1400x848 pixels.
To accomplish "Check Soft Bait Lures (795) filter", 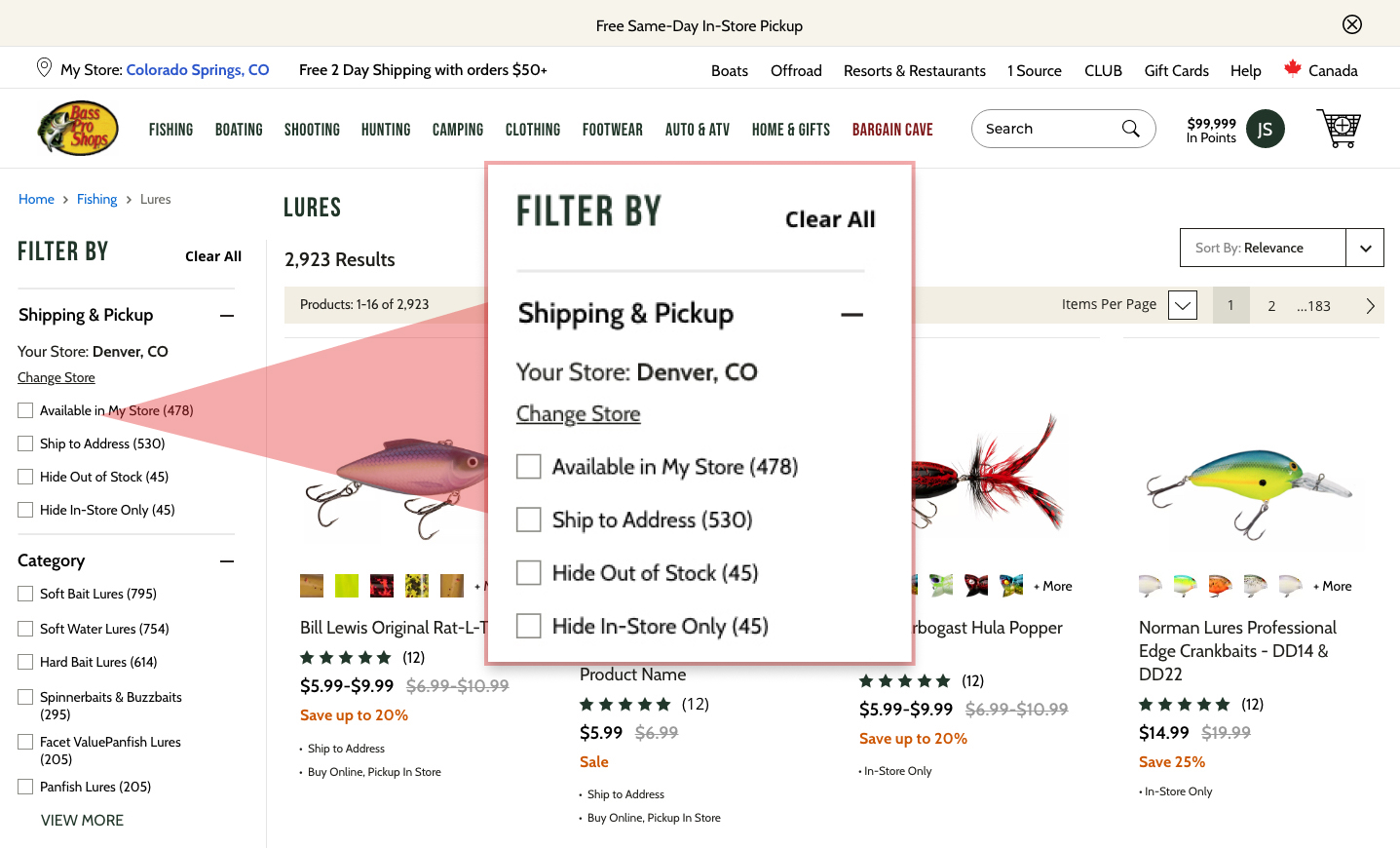I will (26, 594).
